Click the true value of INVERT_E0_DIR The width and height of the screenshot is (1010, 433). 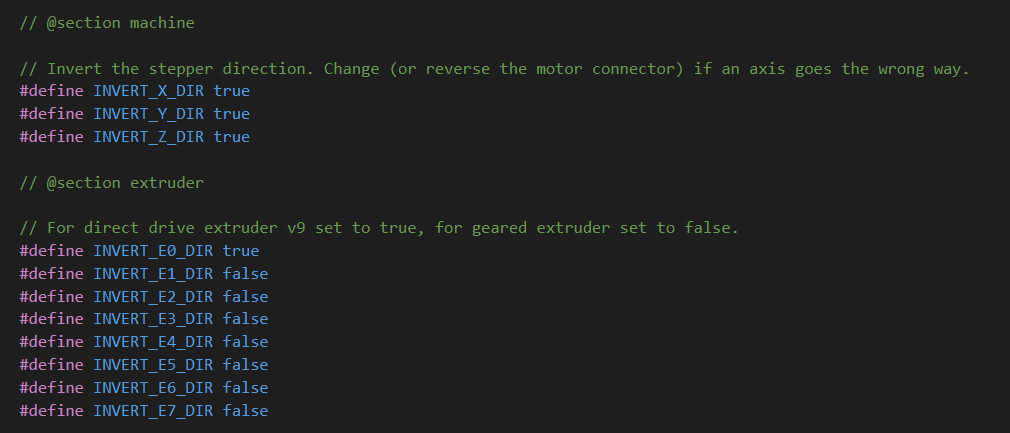[241, 251]
